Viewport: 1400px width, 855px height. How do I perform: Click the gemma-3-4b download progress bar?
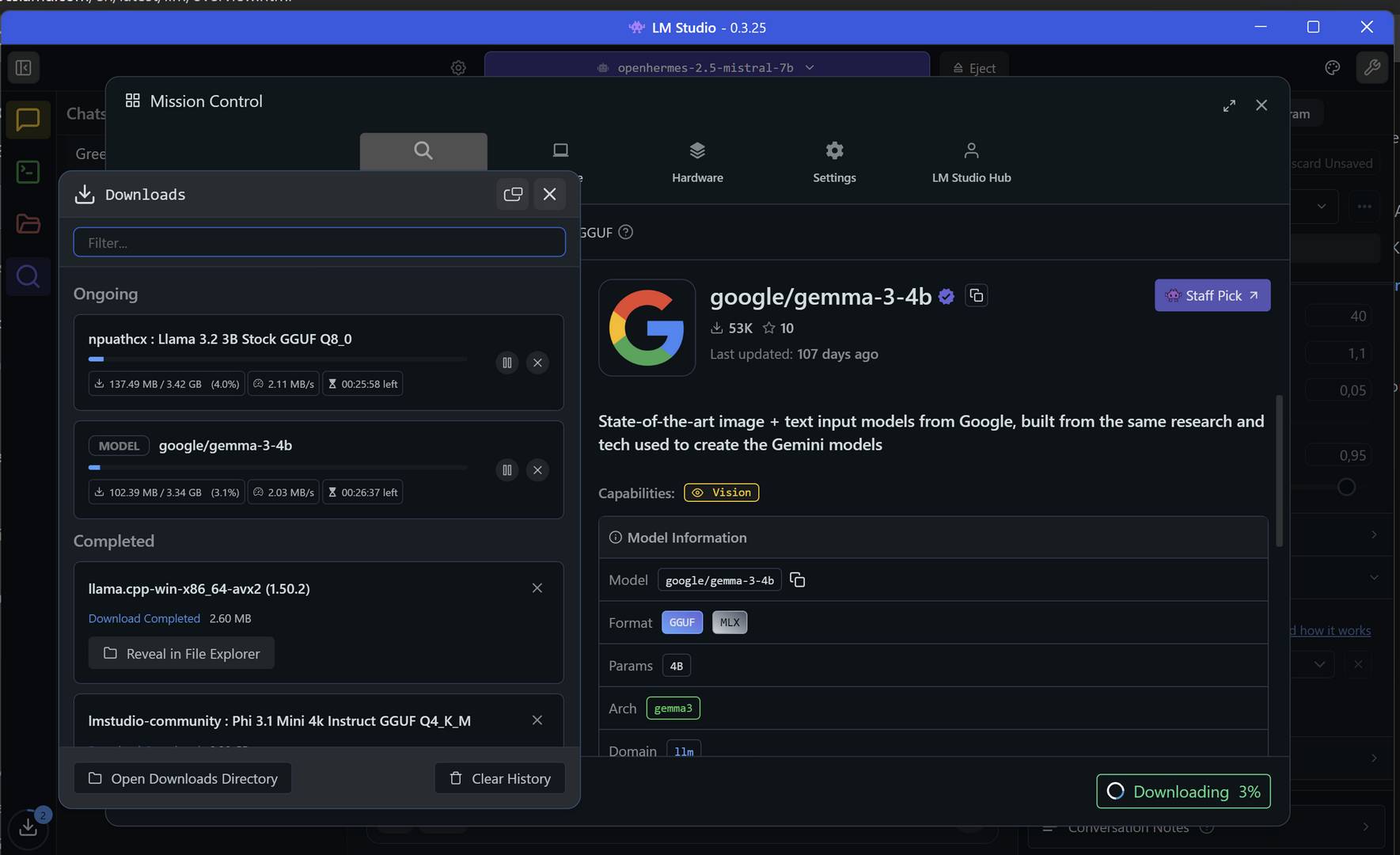[x=278, y=467]
